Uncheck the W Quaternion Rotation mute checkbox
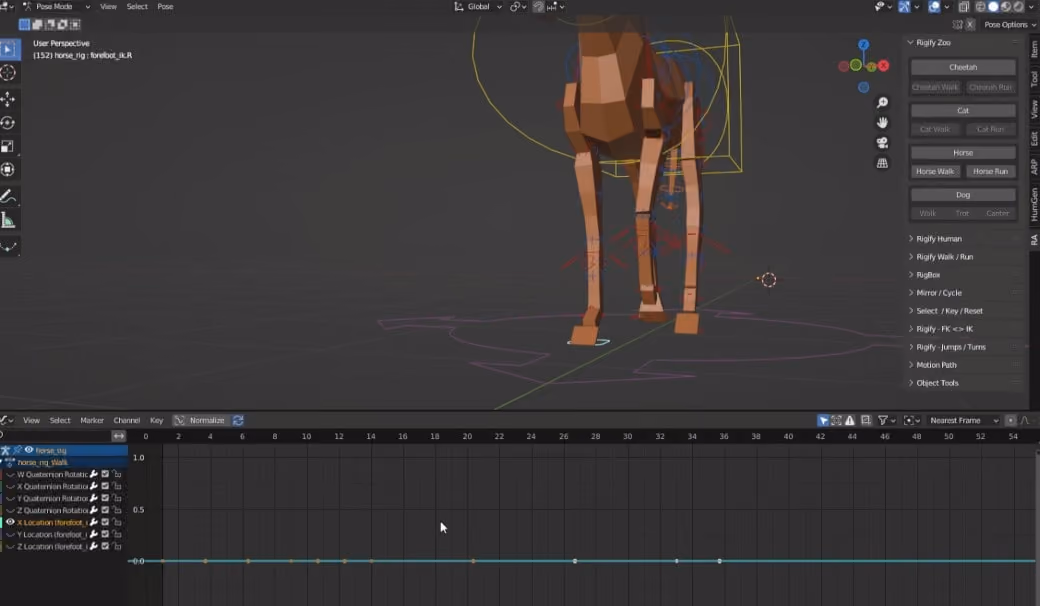 coord(105,474)
